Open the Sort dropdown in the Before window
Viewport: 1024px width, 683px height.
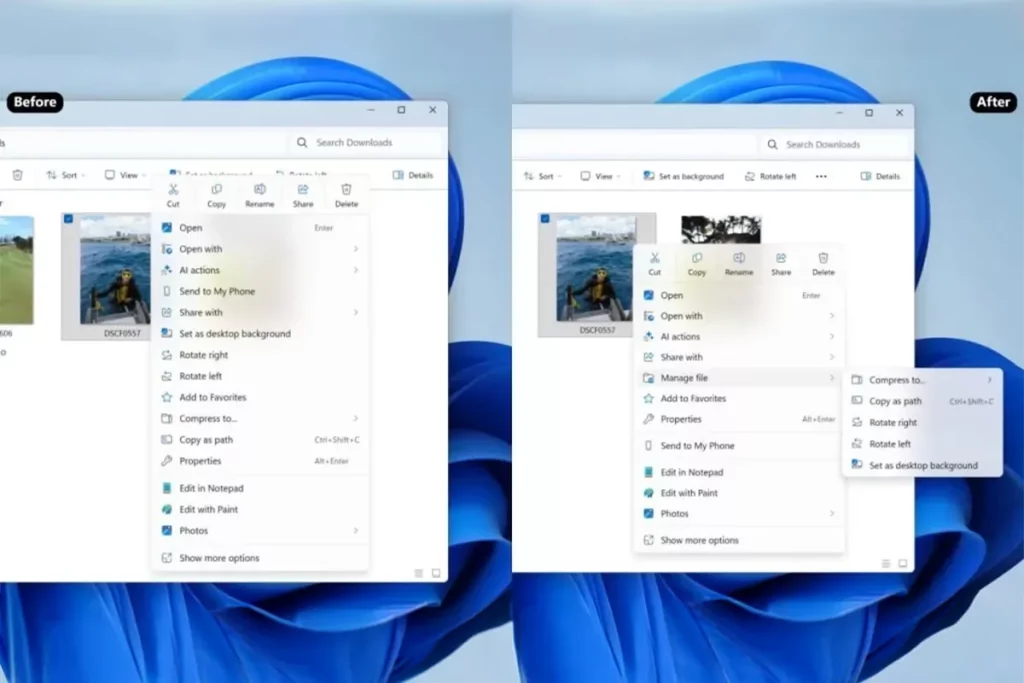66,175
